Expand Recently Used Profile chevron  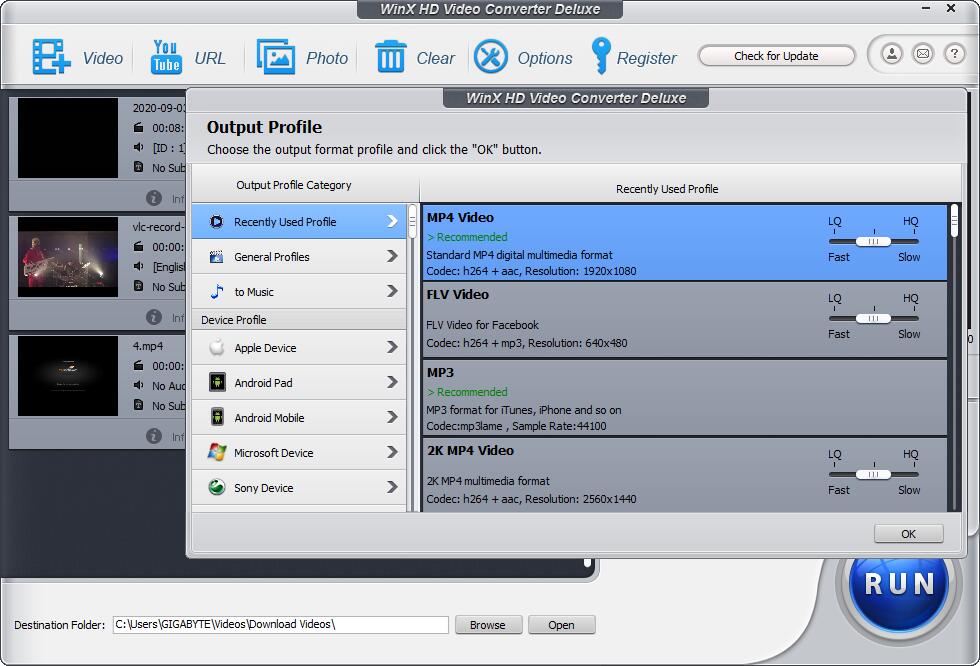pyautogui.click(x=392, y=221)
